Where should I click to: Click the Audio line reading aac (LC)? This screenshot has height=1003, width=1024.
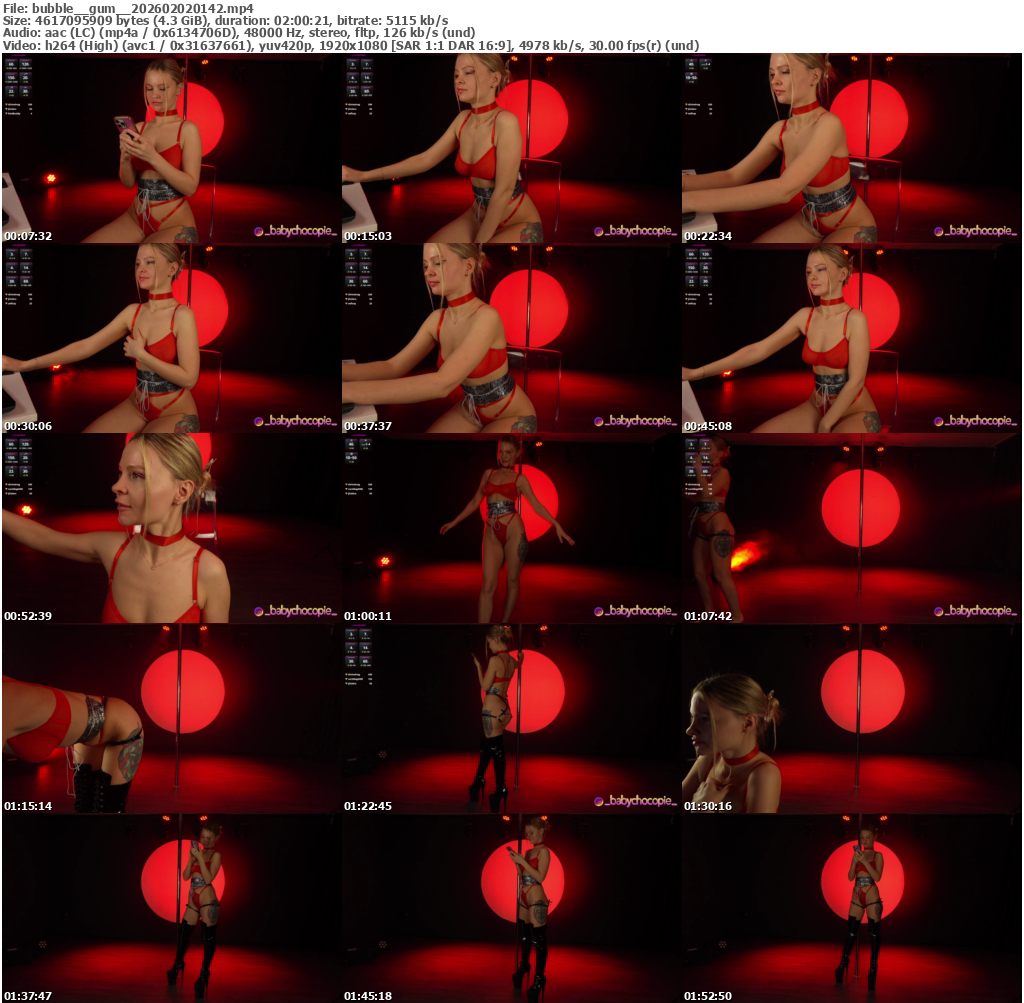pos(238,33)
